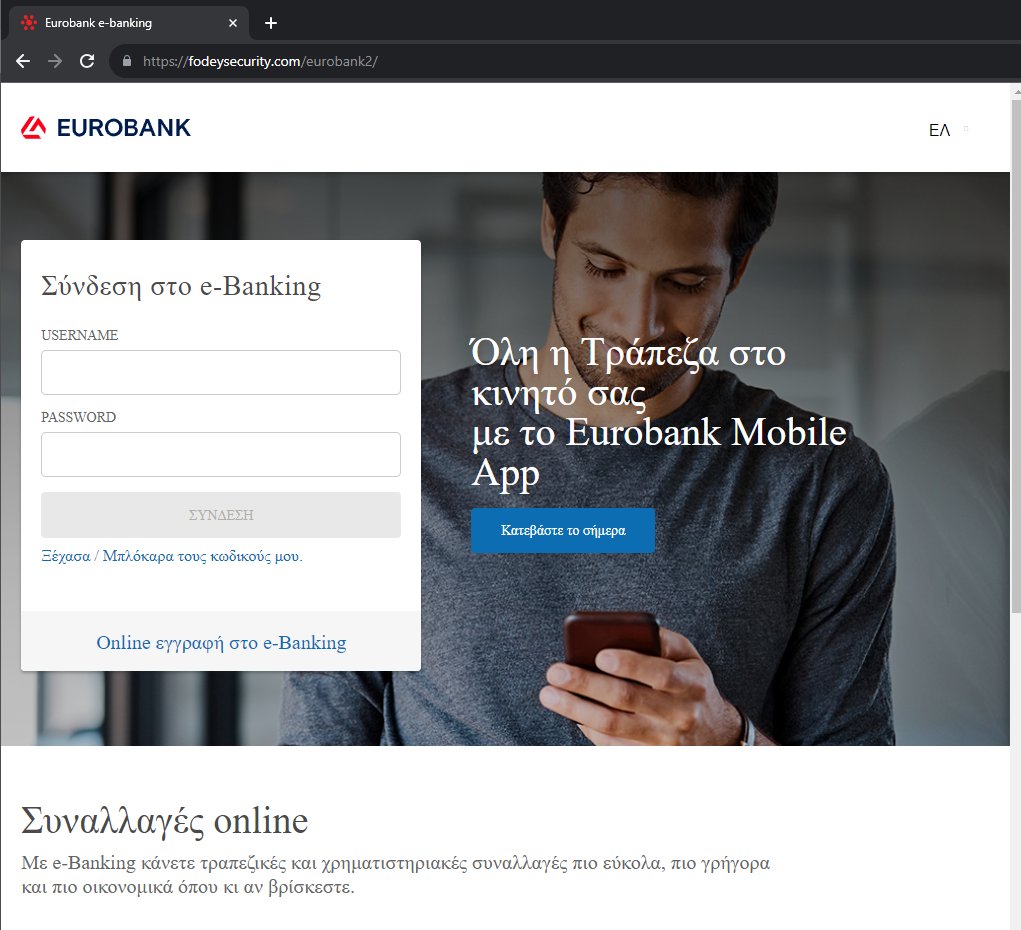Click the USERNAME label

click(x=79, y=335)
